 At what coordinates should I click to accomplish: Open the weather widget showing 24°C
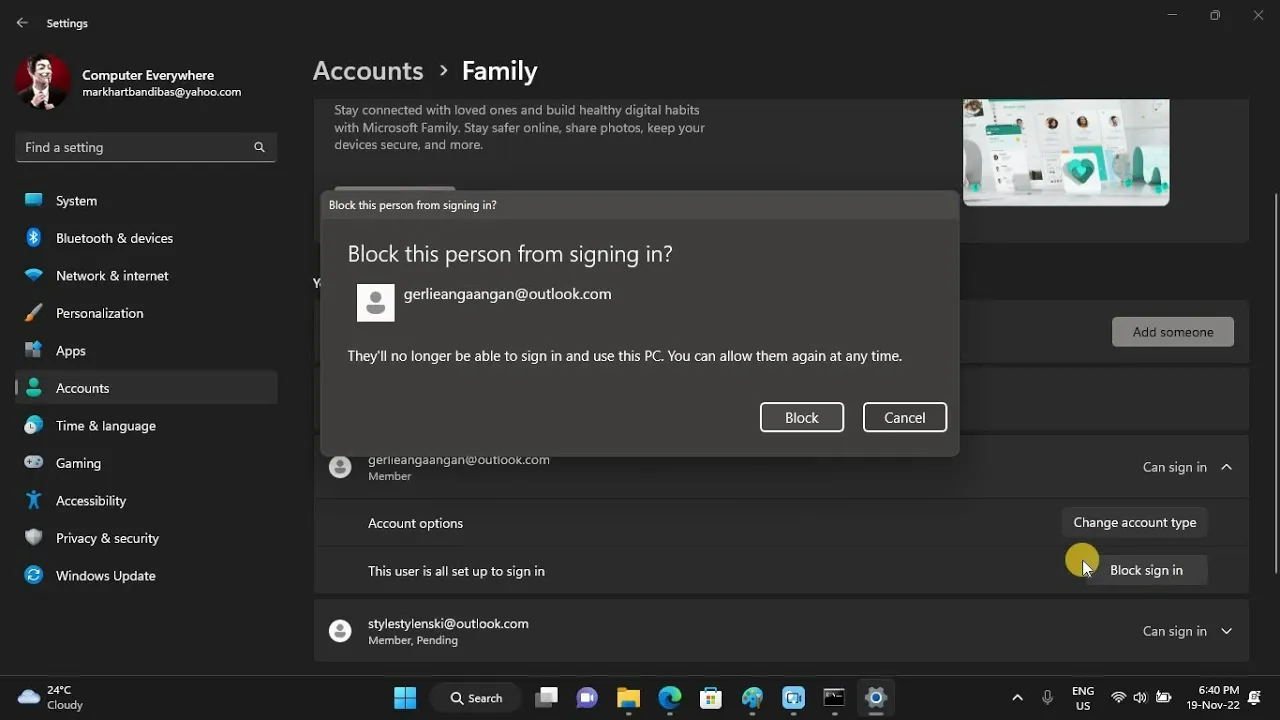50,698
